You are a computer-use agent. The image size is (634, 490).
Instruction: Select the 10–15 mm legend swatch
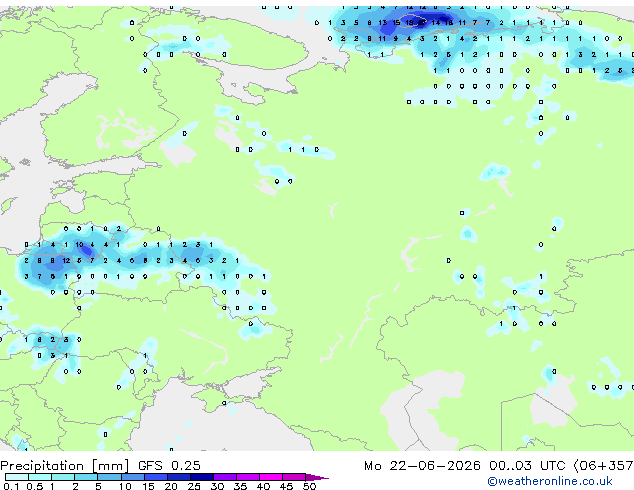132,477
